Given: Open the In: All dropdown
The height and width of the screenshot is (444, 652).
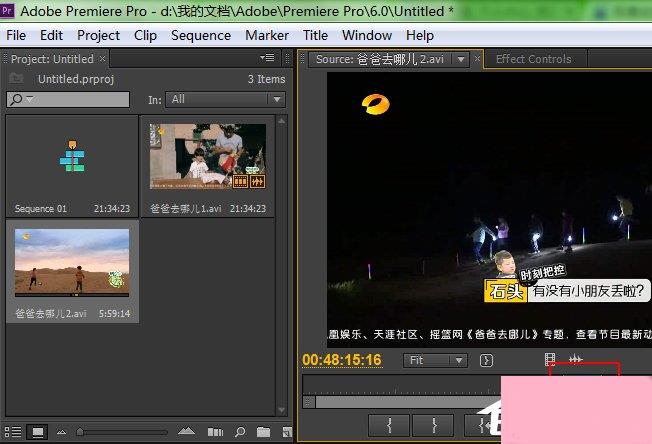Looking at the screenshot, I should (x=225, y=100).
